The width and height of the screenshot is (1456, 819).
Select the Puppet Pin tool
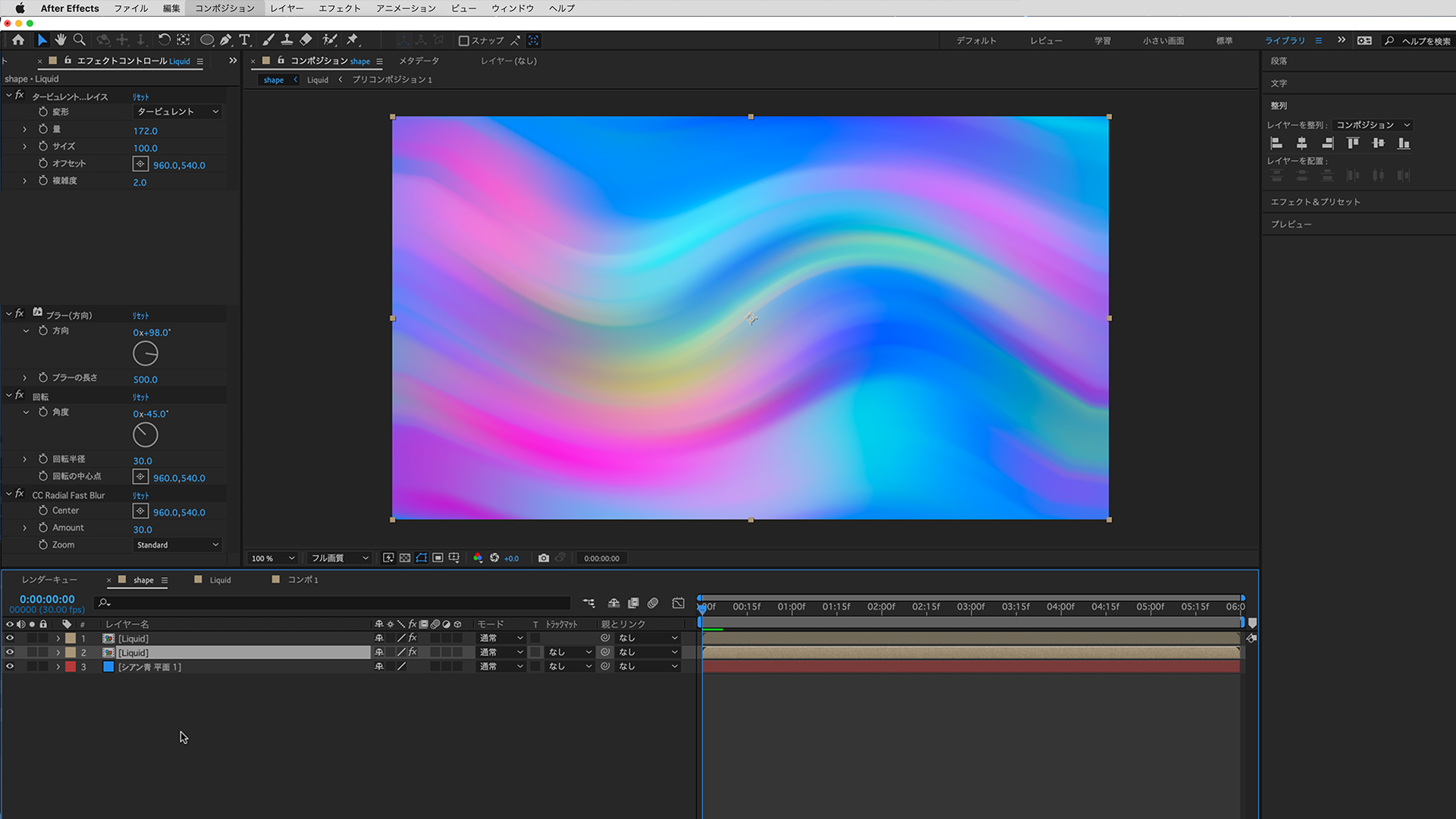353,40
